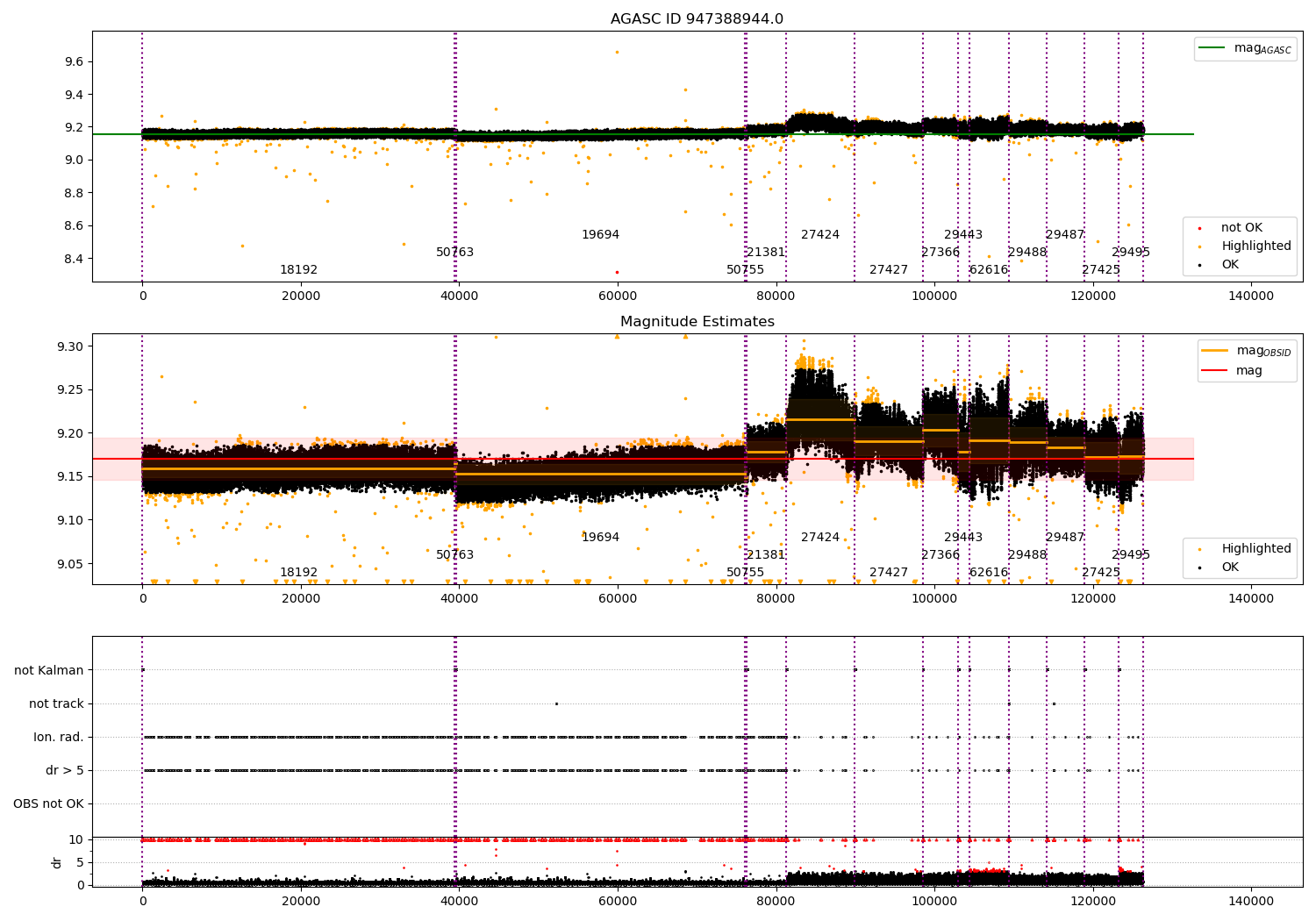
Task: Click OBSID label 62616 in middle plot
Action: click(x=989, y=573)
